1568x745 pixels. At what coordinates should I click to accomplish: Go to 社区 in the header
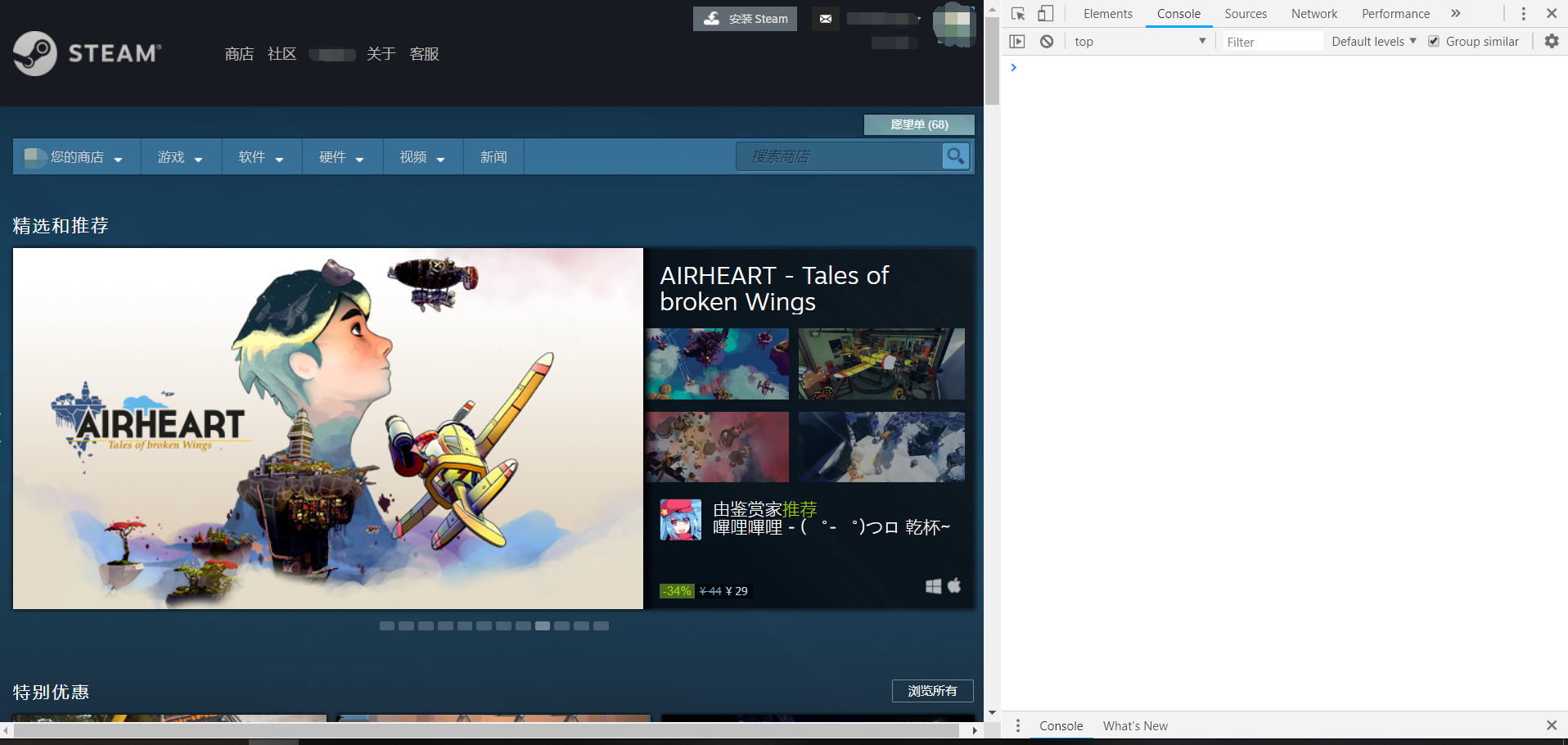tap(282, 54)
